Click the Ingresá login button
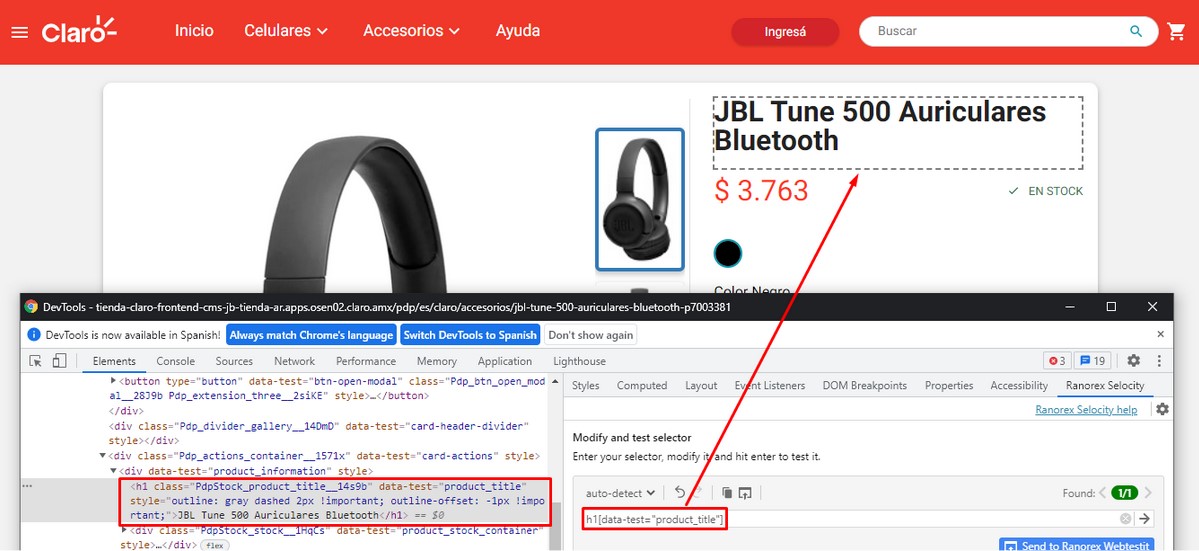The height and width of the screenshot is (551, 1199). [x=785, y=32]
